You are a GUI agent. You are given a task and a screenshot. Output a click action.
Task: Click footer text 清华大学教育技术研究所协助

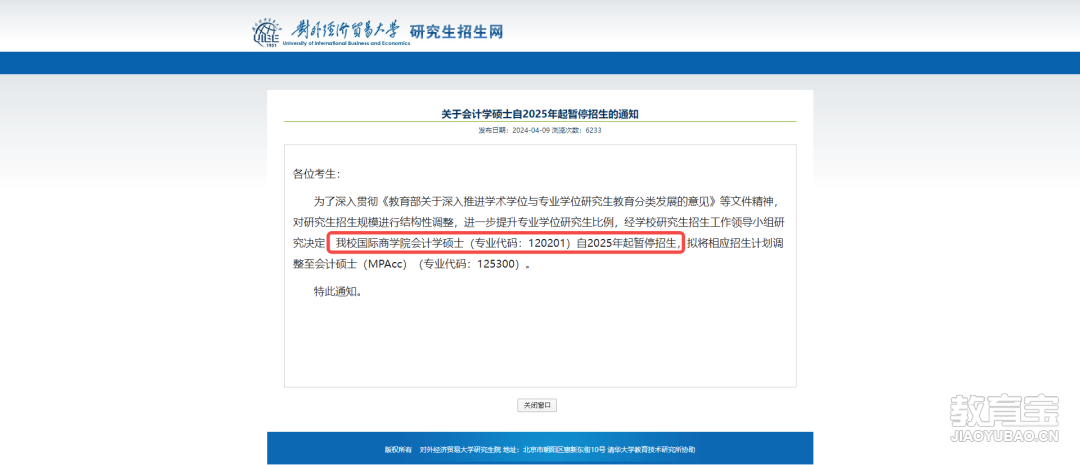point(652,449)
